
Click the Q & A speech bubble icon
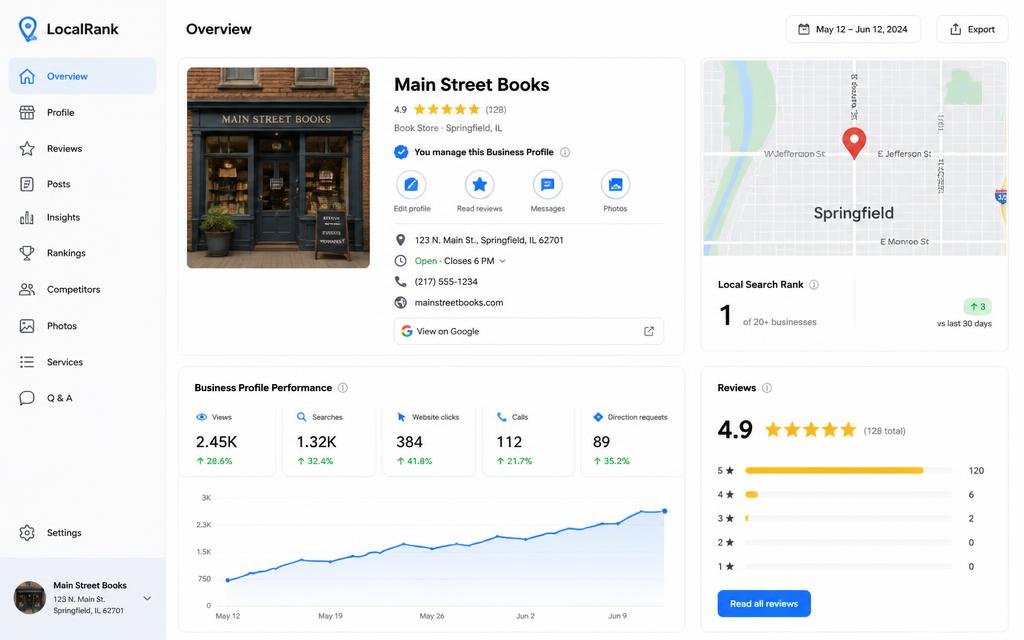click(27, 398)
